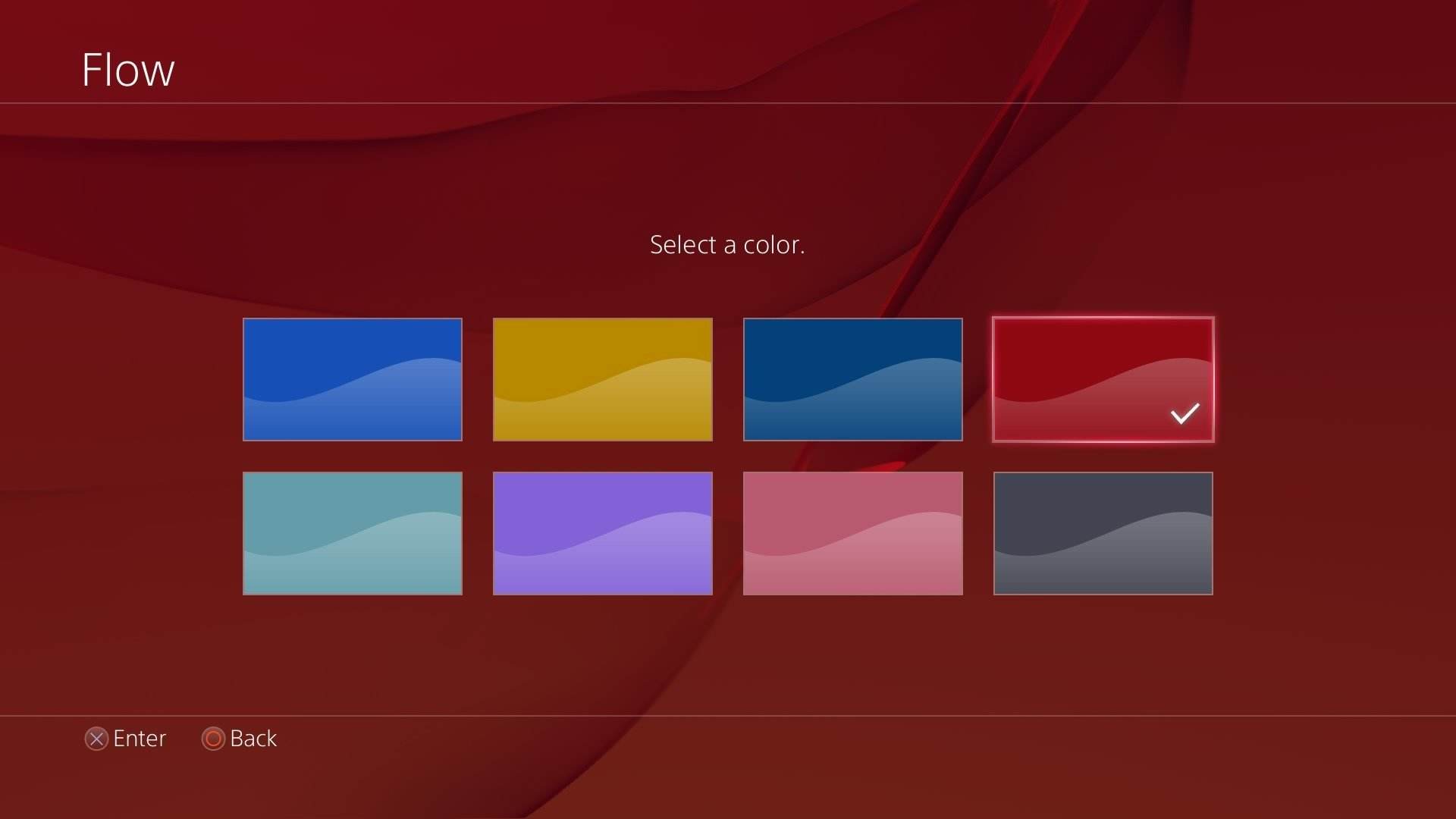1456x819 pixels.
Task: Click the teal wave preview thumbnail
Action: click(352, 533)
